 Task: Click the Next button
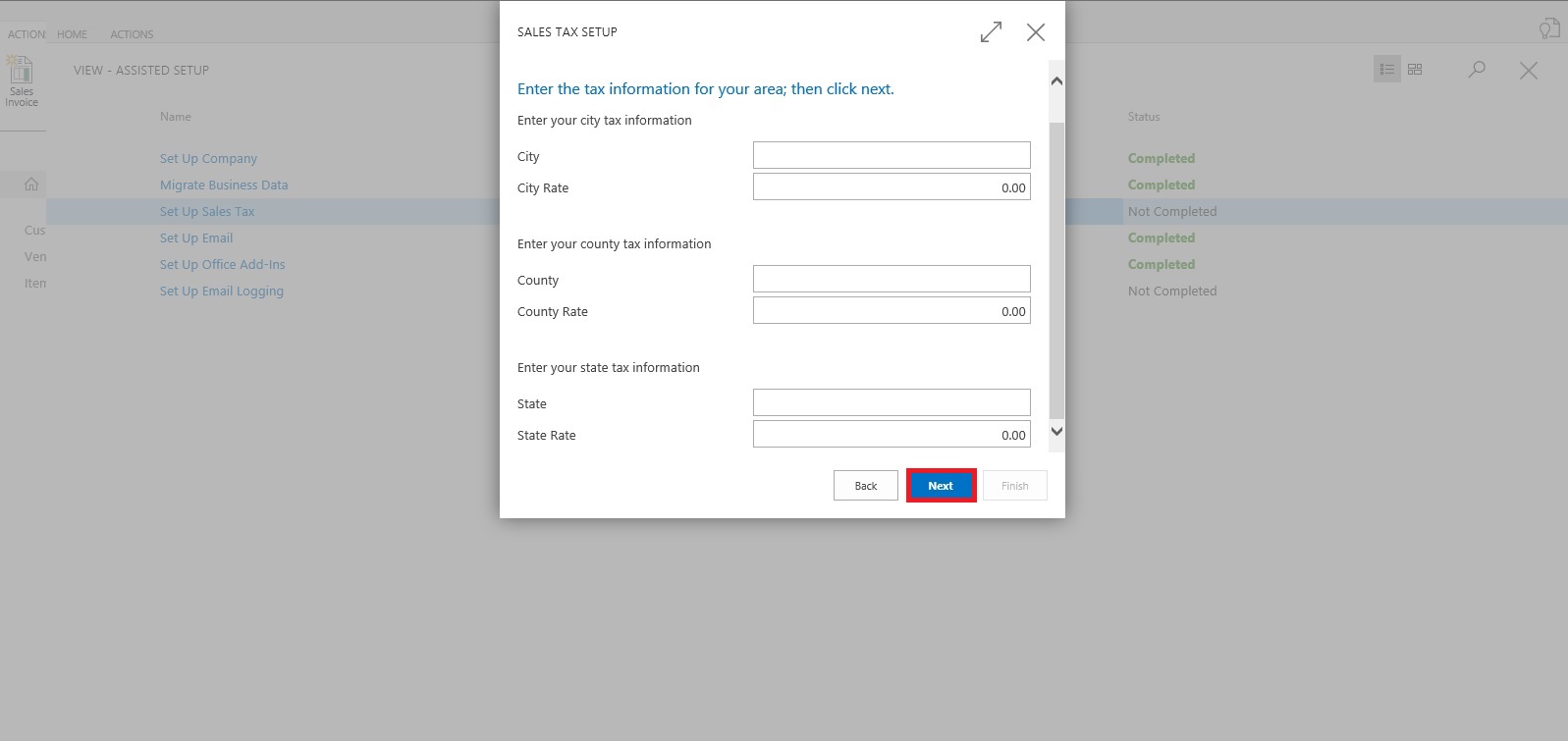click(x=941, y=486)
